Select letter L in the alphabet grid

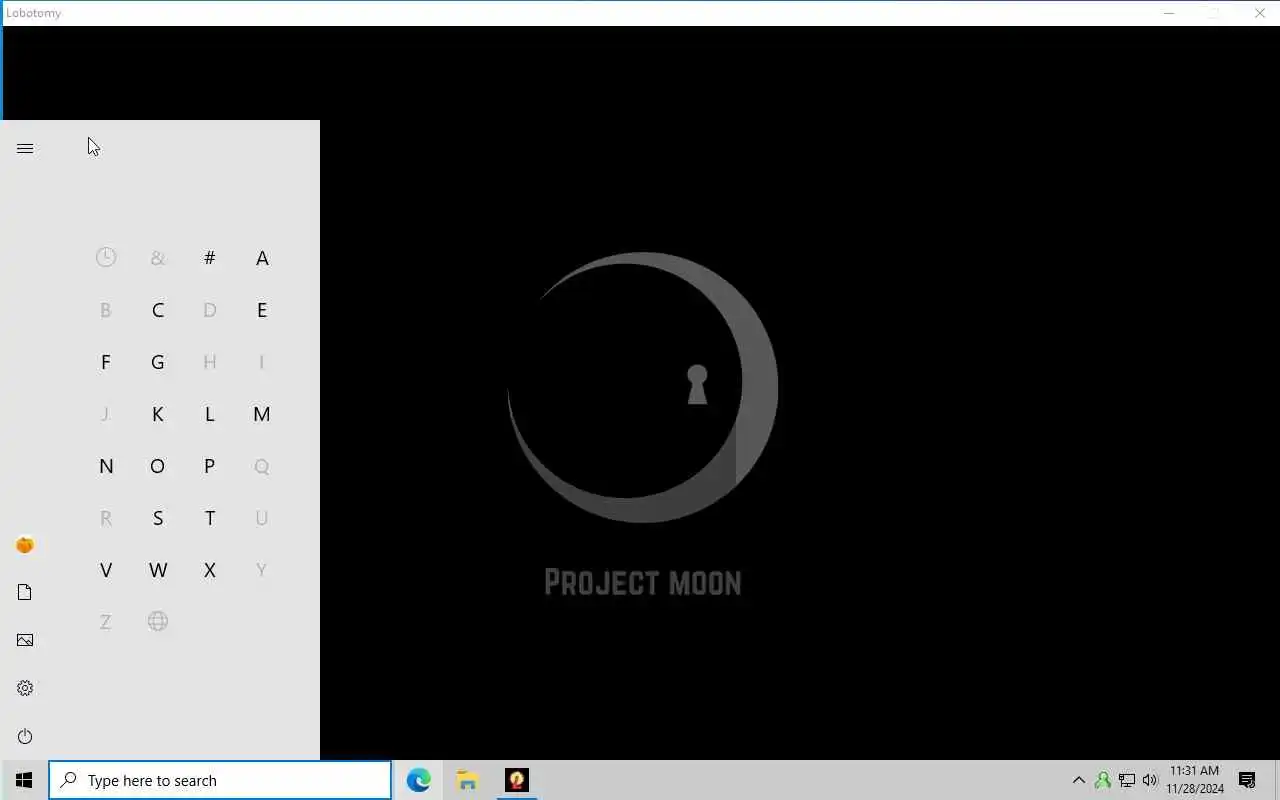[x=210, y=414]
